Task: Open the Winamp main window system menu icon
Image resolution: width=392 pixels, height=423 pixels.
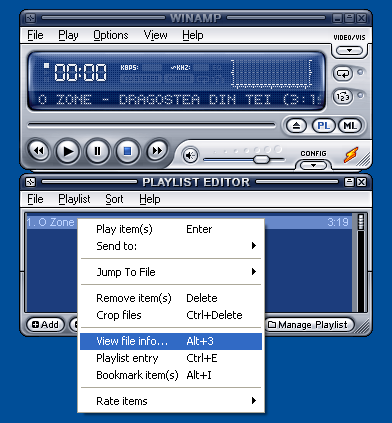Action: click(30, 18)
